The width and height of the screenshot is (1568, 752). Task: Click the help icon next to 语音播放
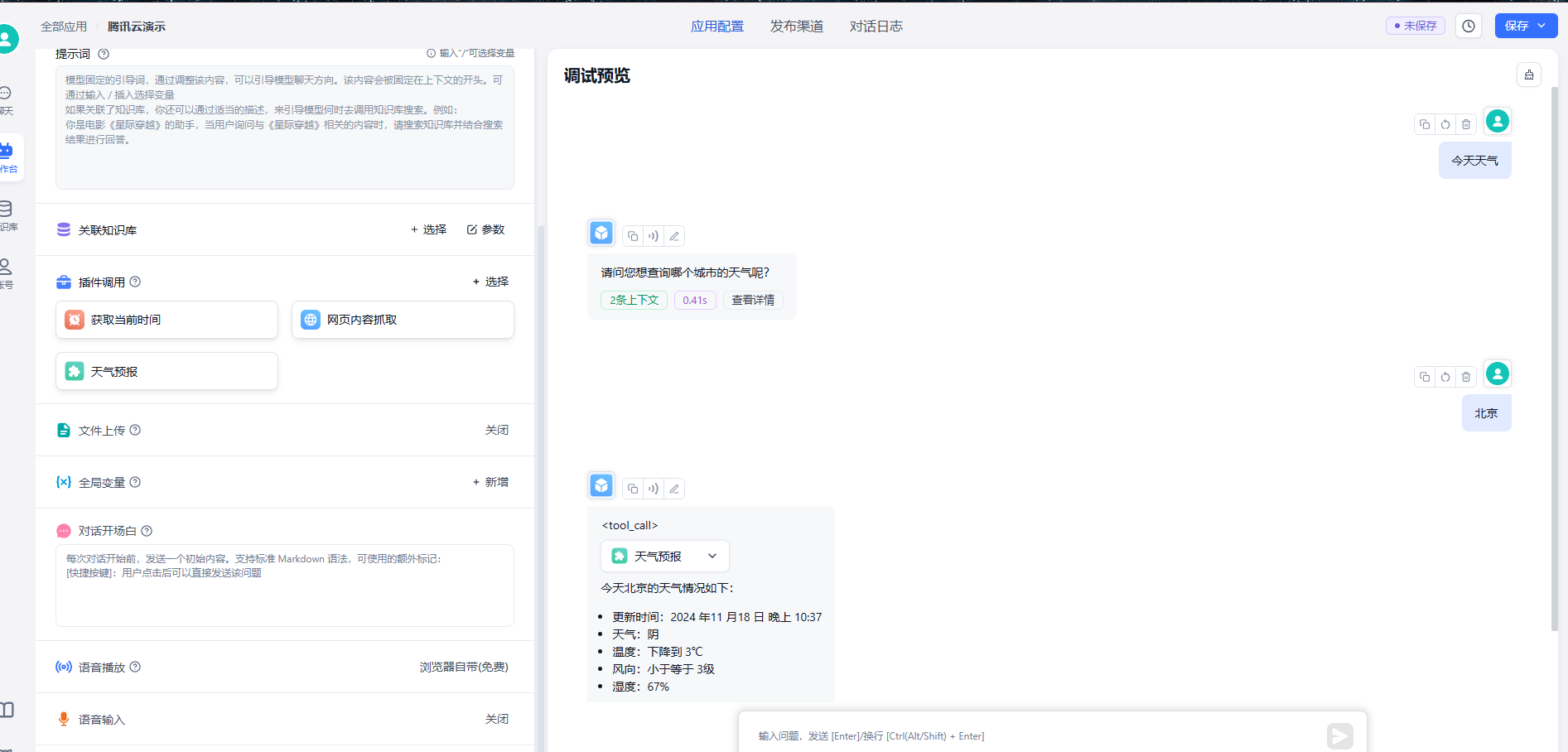135,667
